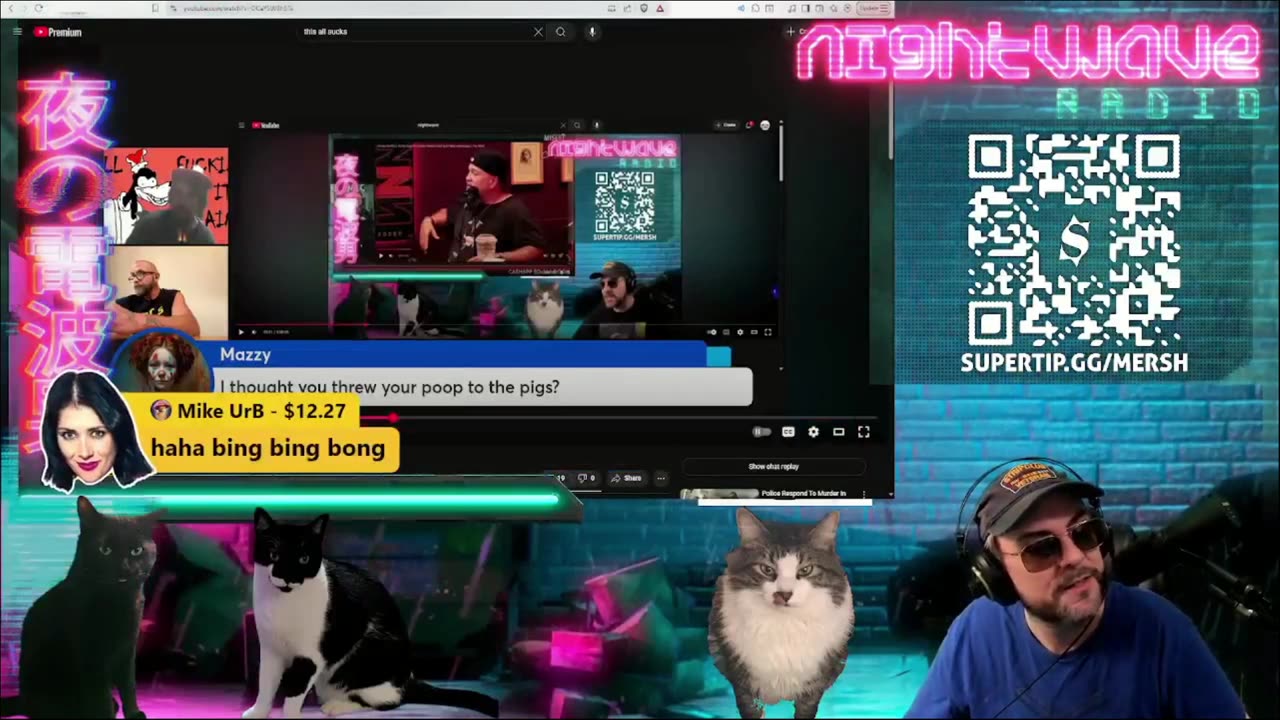Toggle closed captions on the outer player
Screen dimensions: 1280x720
click(x=788, y=432)
